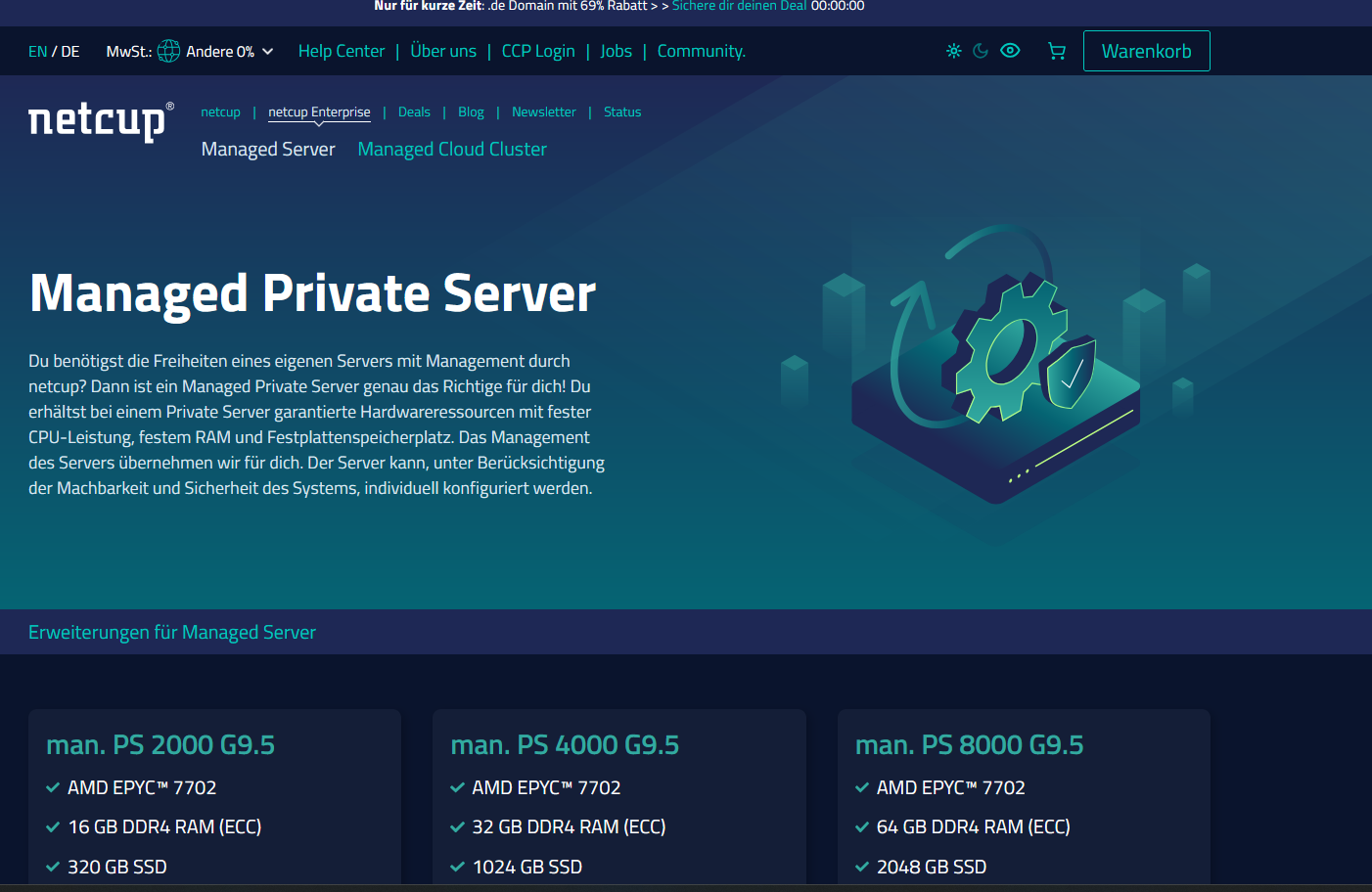Toggle the eye accessibility contrast icon
1372x892 pixels.
coord(1010,51)
